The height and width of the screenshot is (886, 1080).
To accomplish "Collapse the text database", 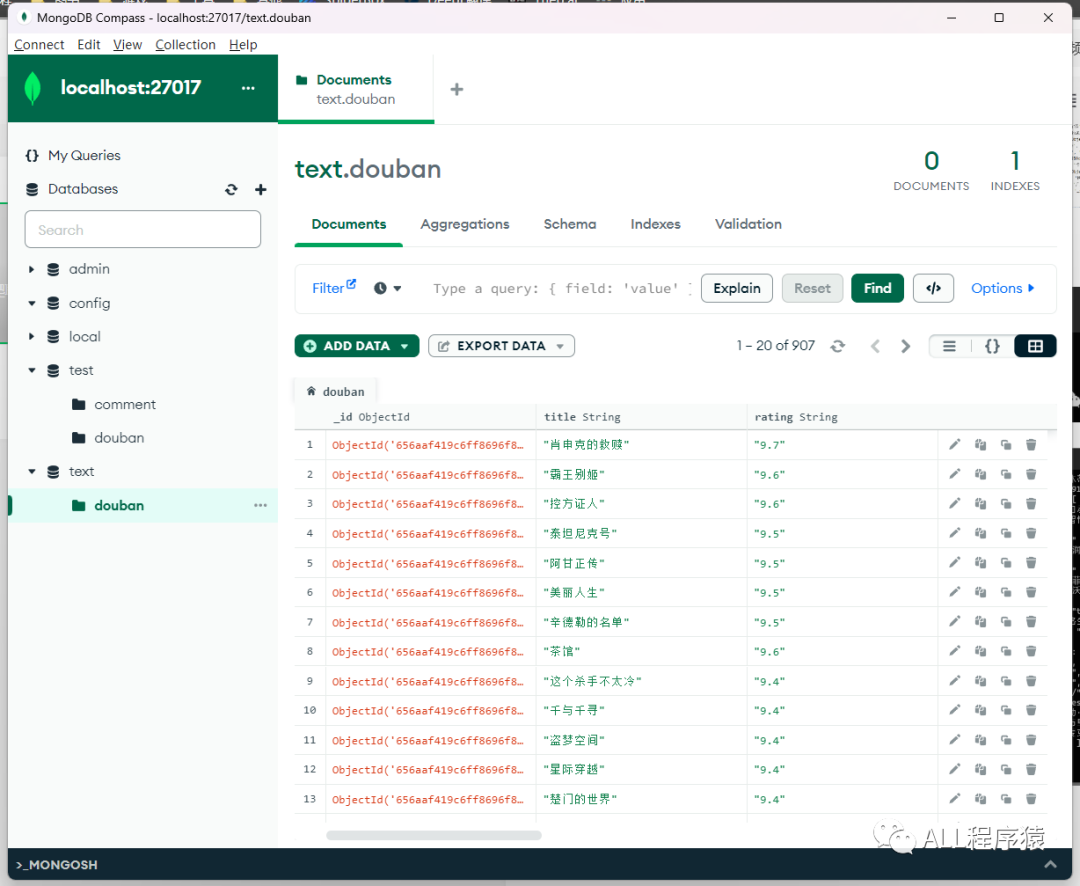I will [x=32, y=472].
